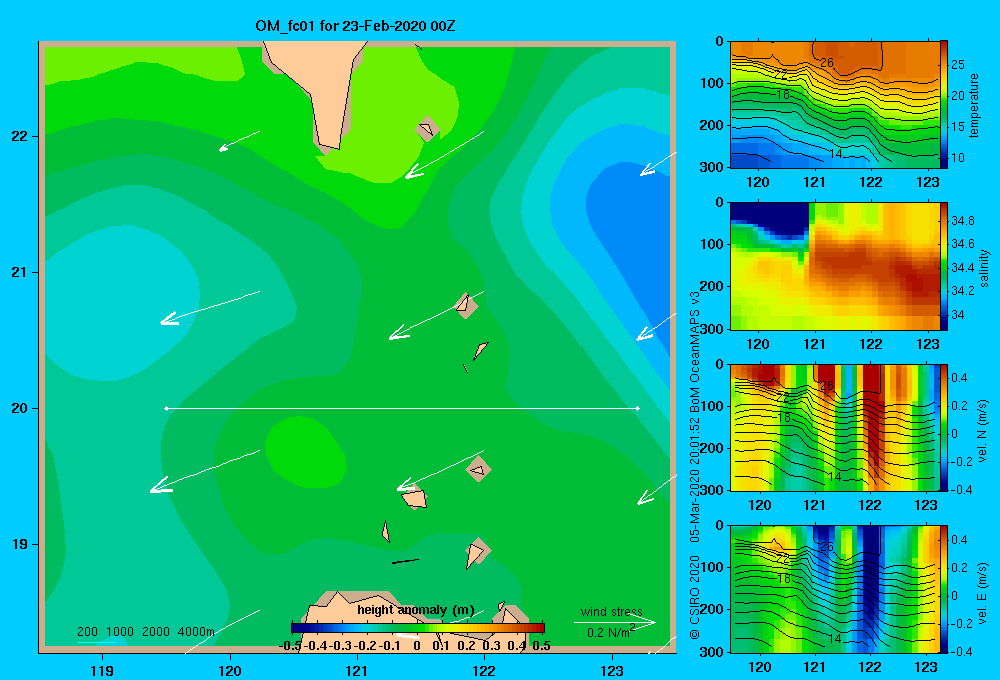Select the '0.2 N/m' wind stress scale value
Image resolution: width=1000 pixels, height=680 pixels.
[x=610, y=632]
